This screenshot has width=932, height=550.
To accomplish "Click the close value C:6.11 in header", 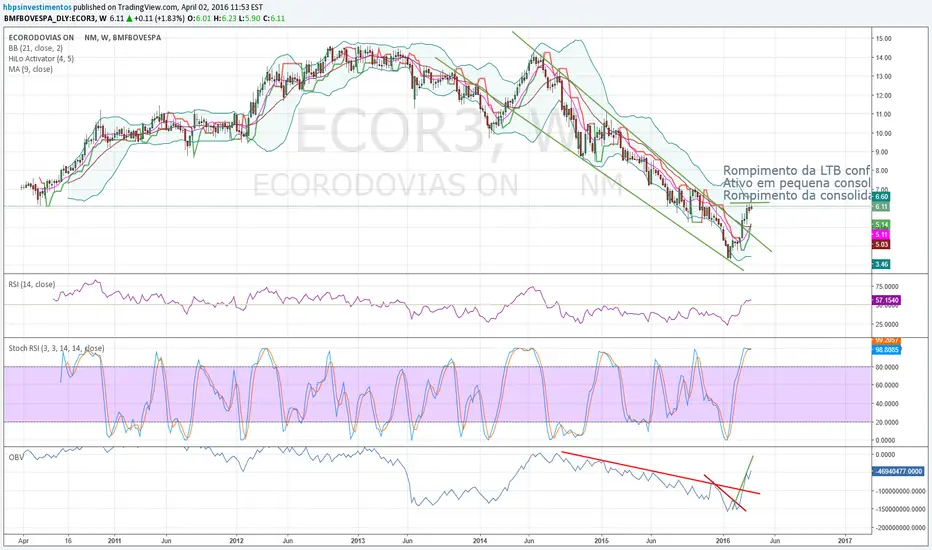I will [x=274, y=18].
